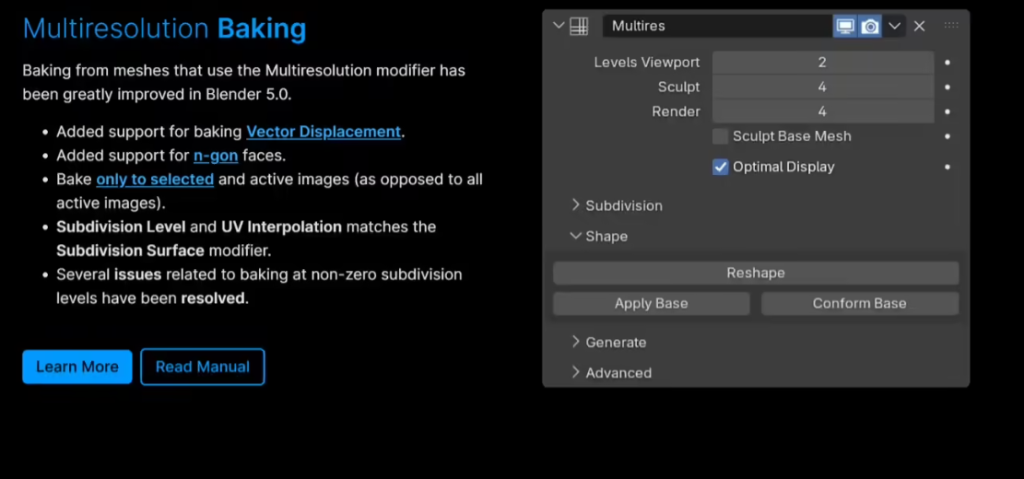
Task: Expand the Subdivision subpanel
Action: (616, 205)
